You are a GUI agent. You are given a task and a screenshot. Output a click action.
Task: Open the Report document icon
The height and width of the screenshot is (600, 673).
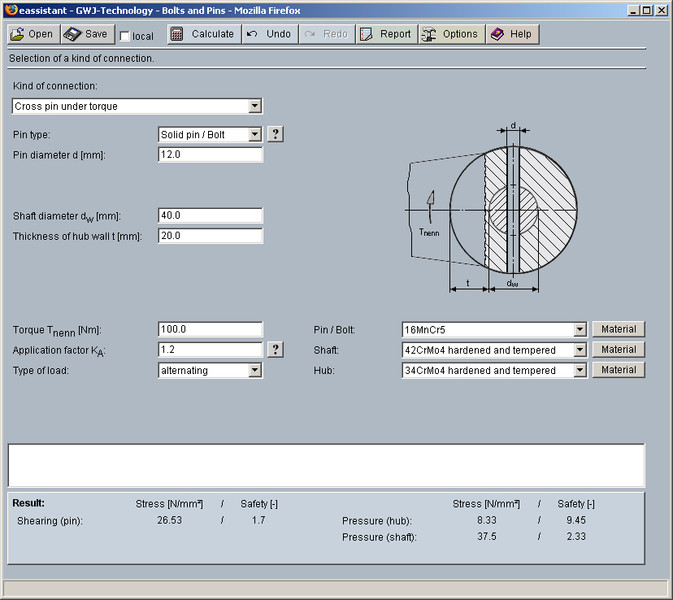[x=366, y=34]
